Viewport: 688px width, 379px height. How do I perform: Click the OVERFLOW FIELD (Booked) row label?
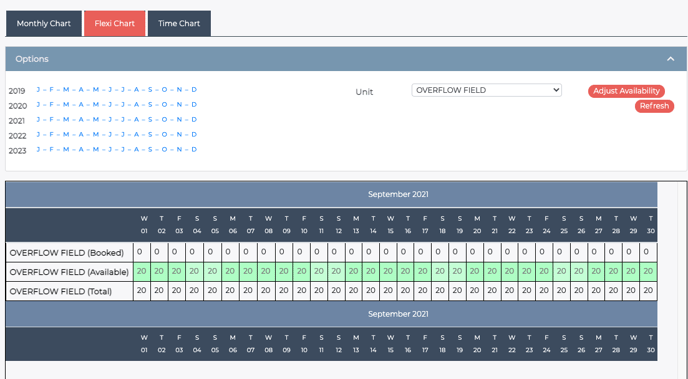pos(67,253)
